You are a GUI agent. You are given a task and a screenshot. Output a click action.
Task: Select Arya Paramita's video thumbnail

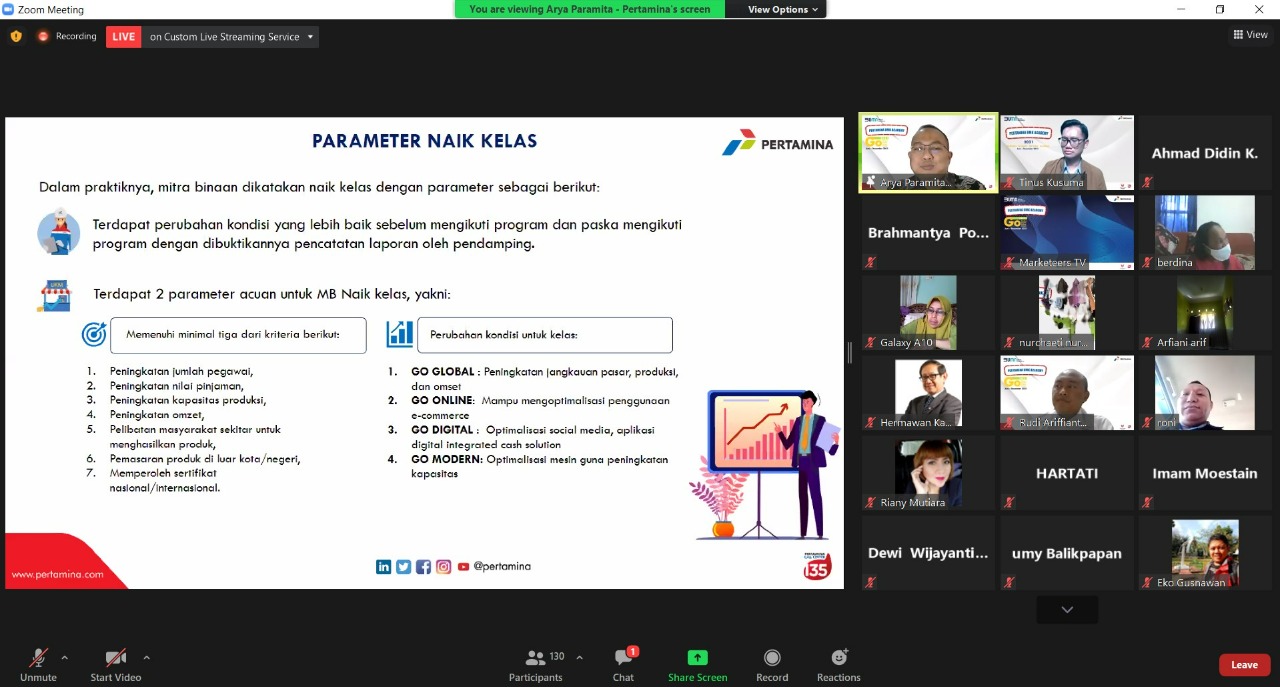(x=929, y=152)
